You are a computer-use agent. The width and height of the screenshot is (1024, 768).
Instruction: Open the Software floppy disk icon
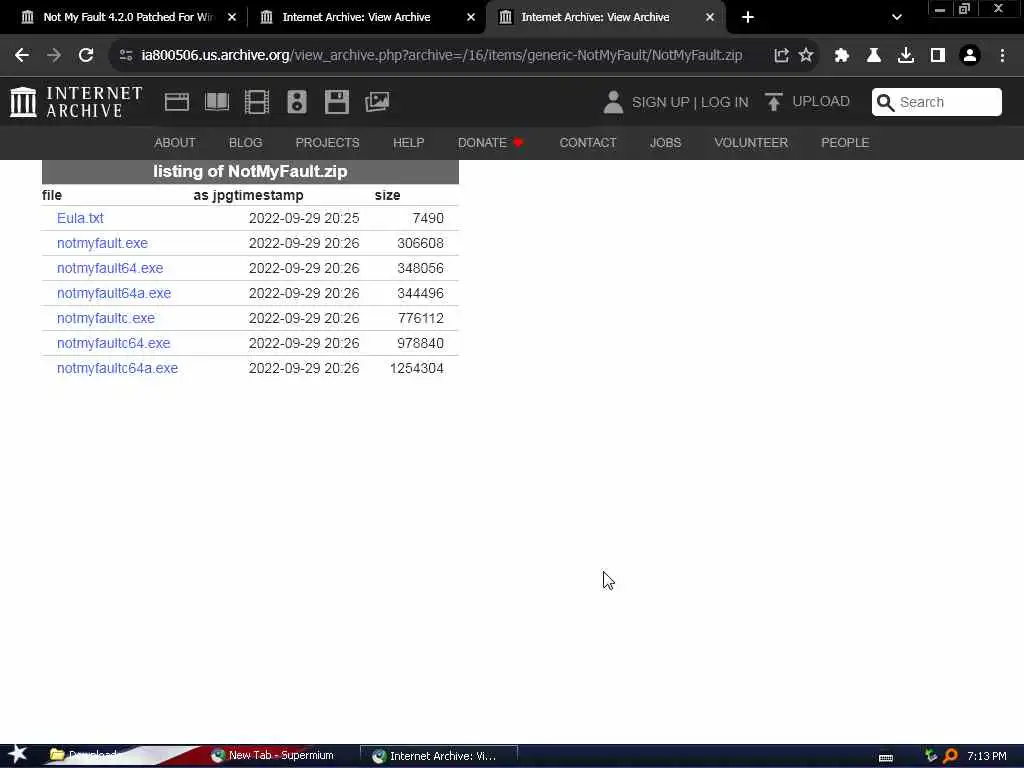[337, 102]
